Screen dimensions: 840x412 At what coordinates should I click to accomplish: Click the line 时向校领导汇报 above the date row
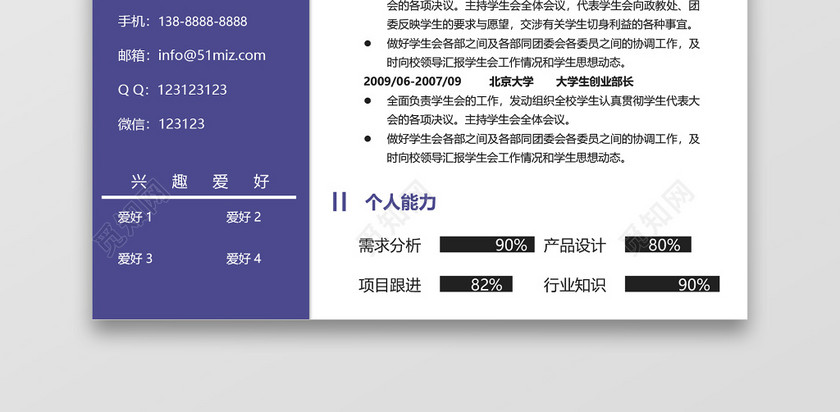tap(506, 63)
